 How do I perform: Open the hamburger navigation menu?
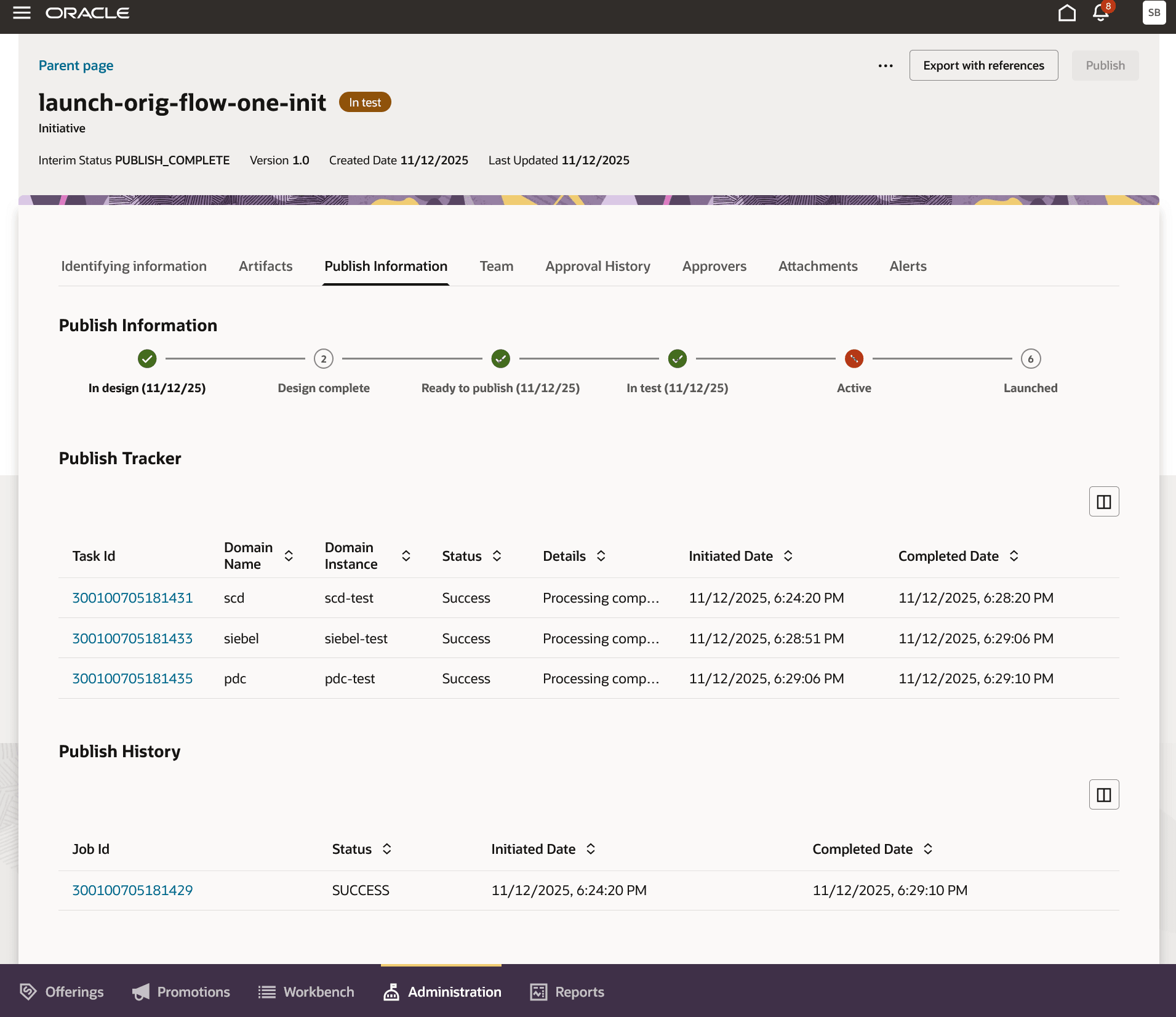coord(22,13)
